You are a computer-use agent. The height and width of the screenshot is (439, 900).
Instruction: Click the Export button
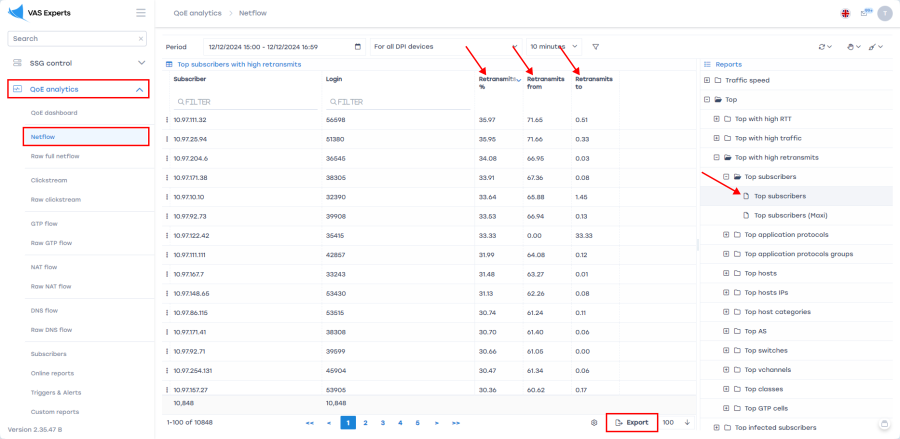[x=631, y=423]
